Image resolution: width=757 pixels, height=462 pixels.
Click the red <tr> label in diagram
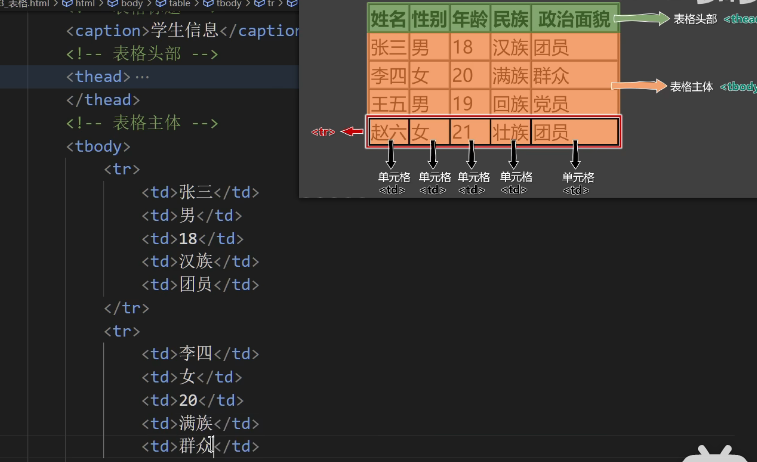click(323, 132)
